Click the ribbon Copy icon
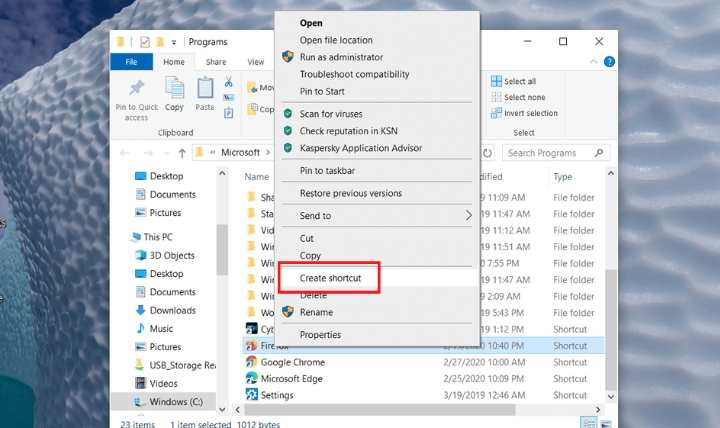 174,87
